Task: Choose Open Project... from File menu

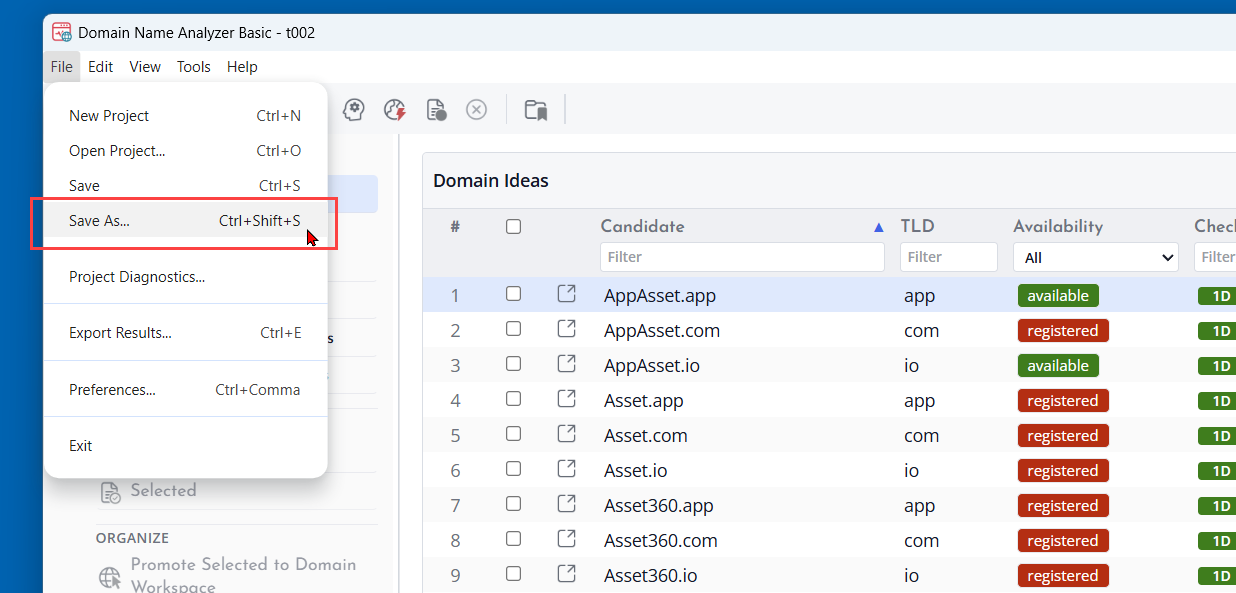Action: (185, 151)
